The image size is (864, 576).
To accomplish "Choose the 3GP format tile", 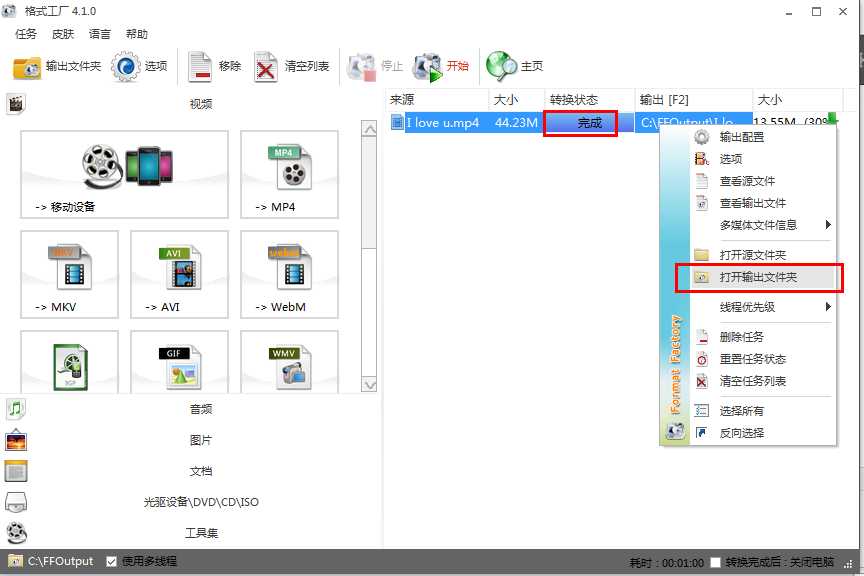I will click(x=69, y=362).
